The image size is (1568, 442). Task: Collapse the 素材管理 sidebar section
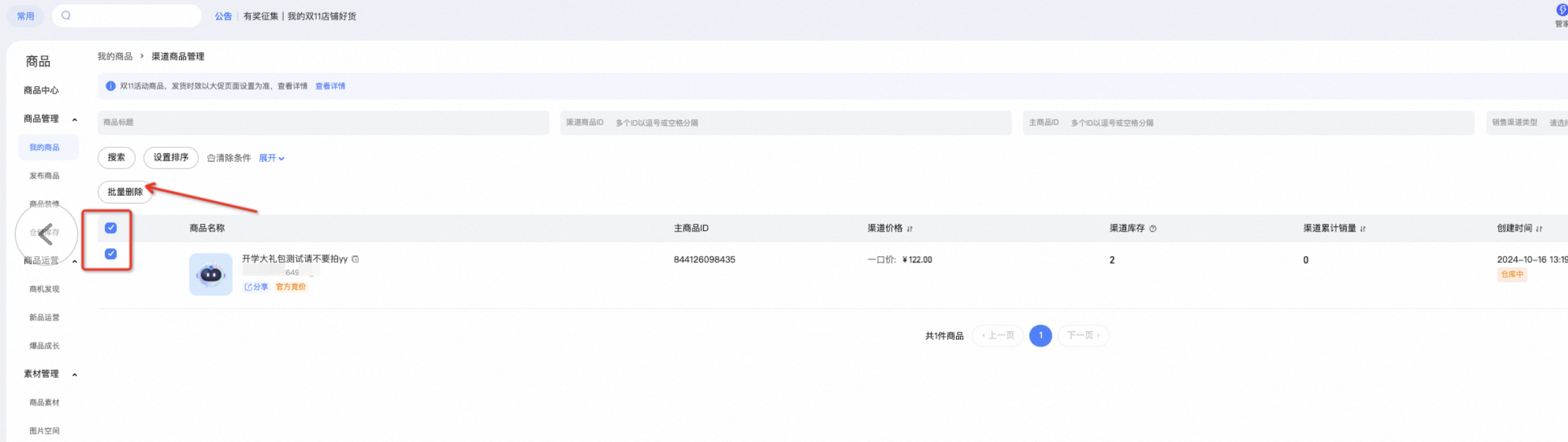pos(74,374)
